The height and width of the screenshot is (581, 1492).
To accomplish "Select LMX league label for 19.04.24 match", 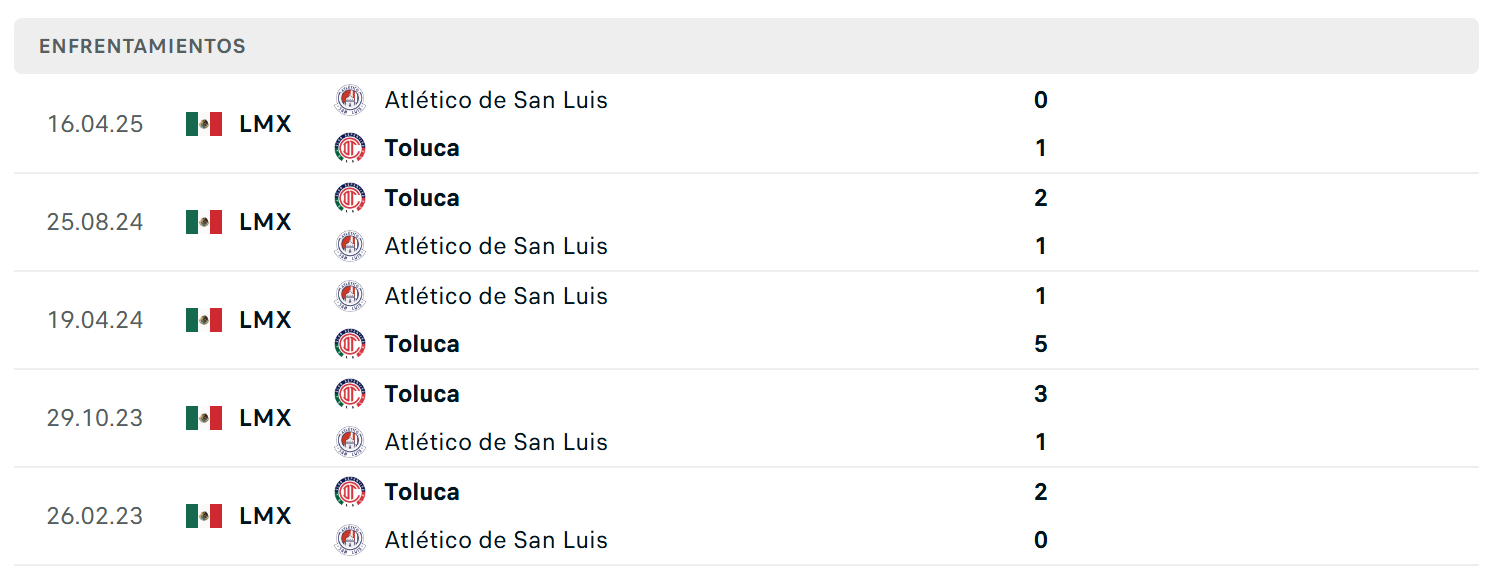I will 266,320.
